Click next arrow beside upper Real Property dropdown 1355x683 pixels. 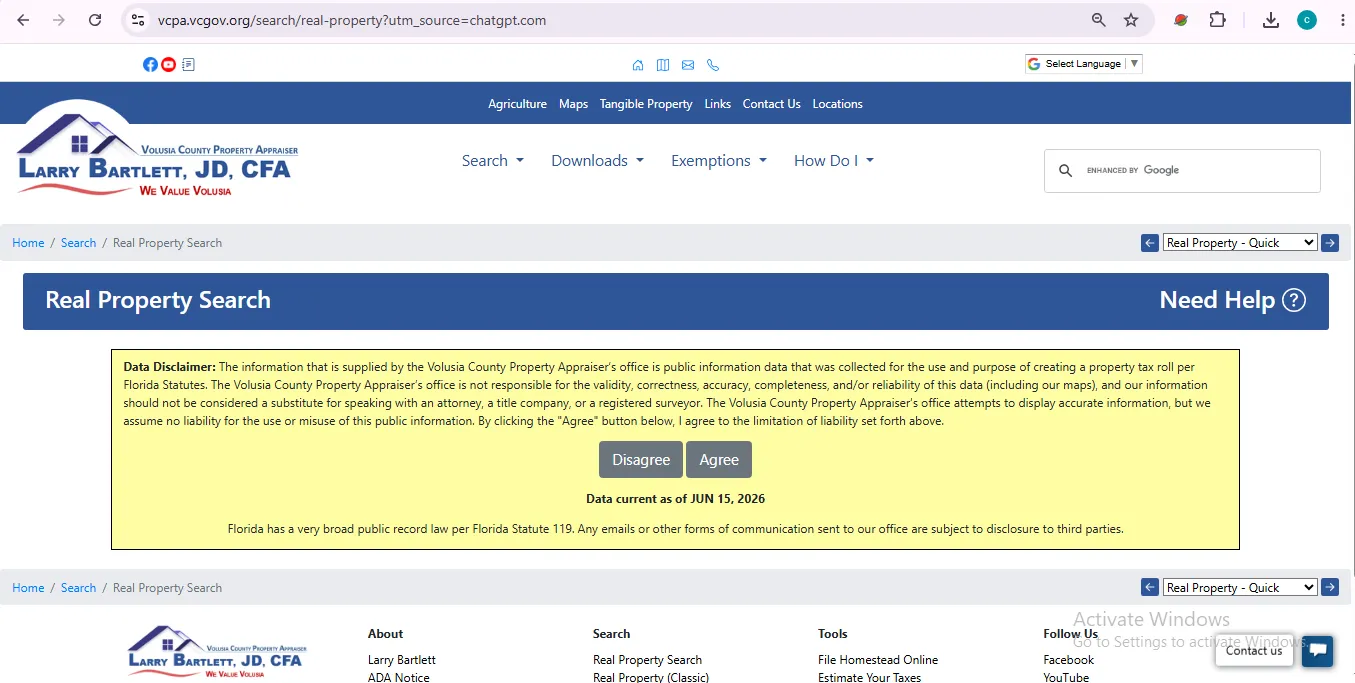click(1330, 243)
